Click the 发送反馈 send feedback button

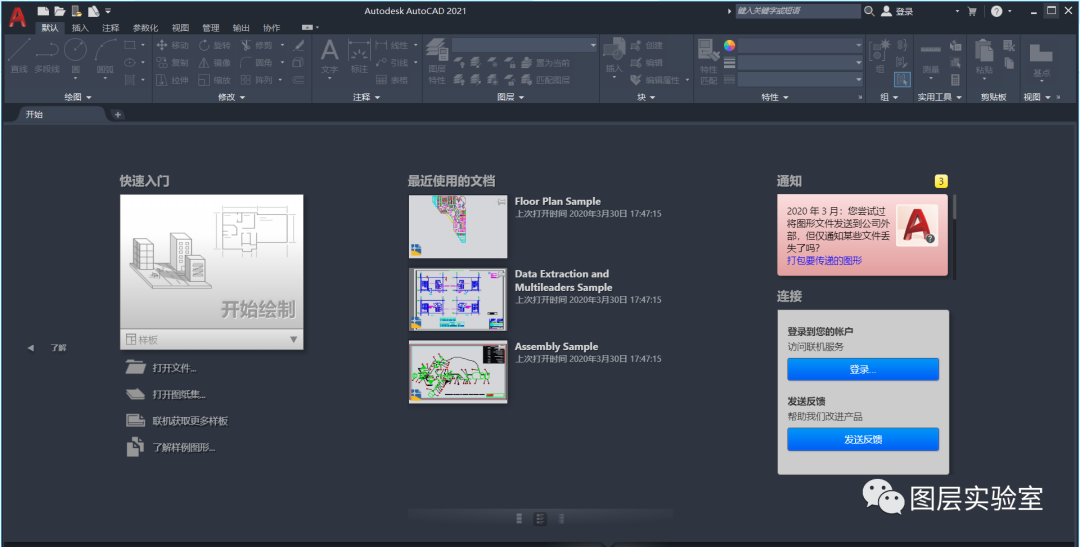(863, 439)
